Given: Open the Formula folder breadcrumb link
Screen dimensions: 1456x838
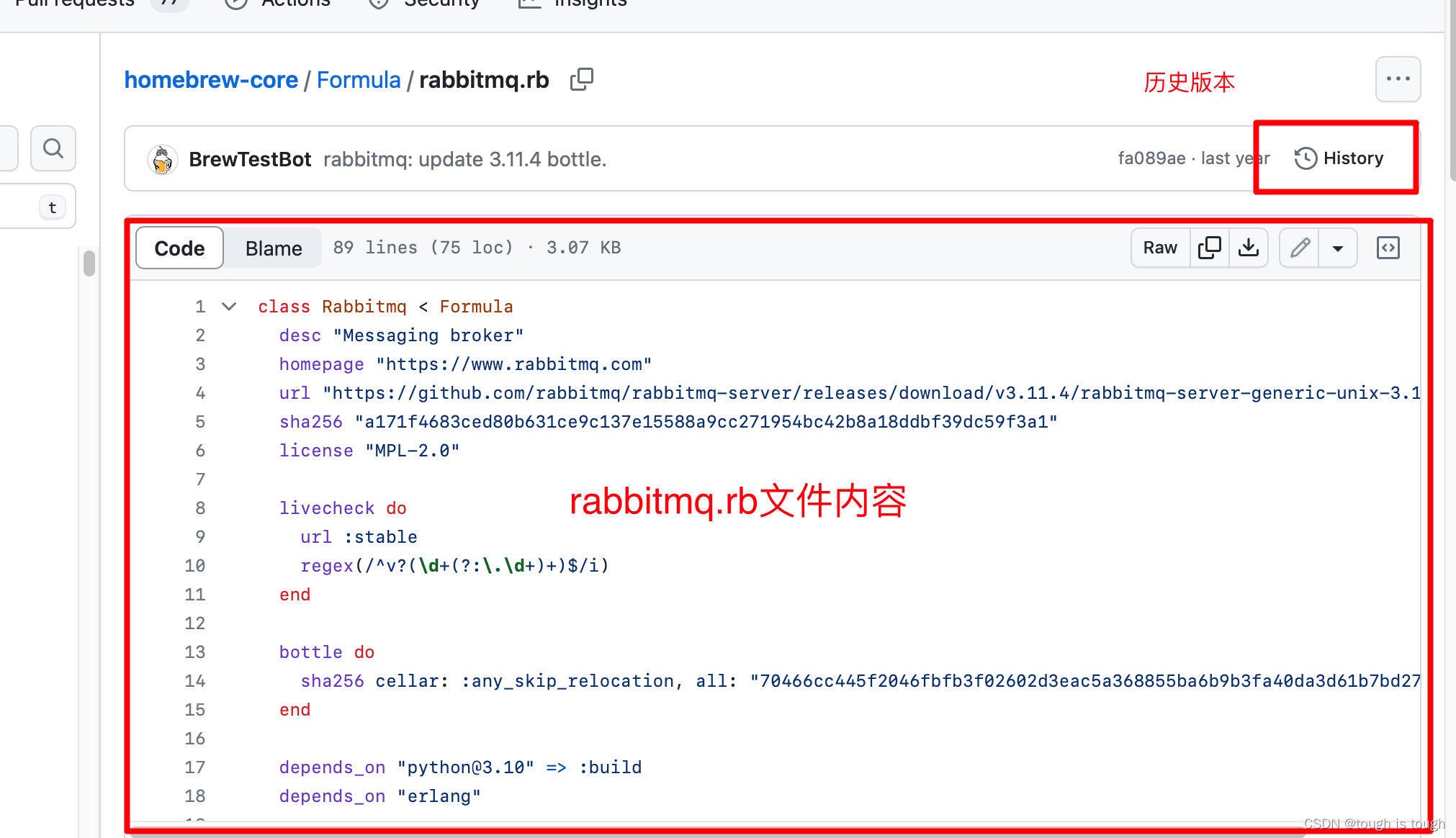Looking at the screenshot, I should pyautogui.click(x=359, y=80).
